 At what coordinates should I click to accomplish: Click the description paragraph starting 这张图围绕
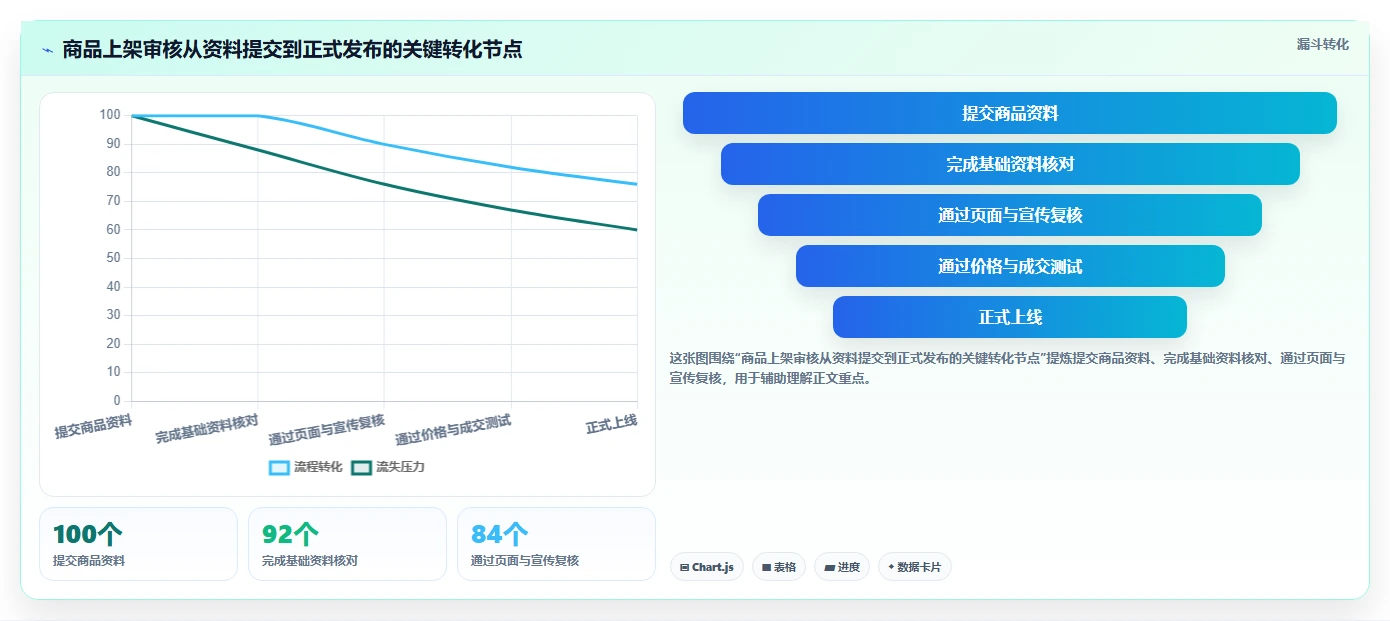tap(1007, 368)
